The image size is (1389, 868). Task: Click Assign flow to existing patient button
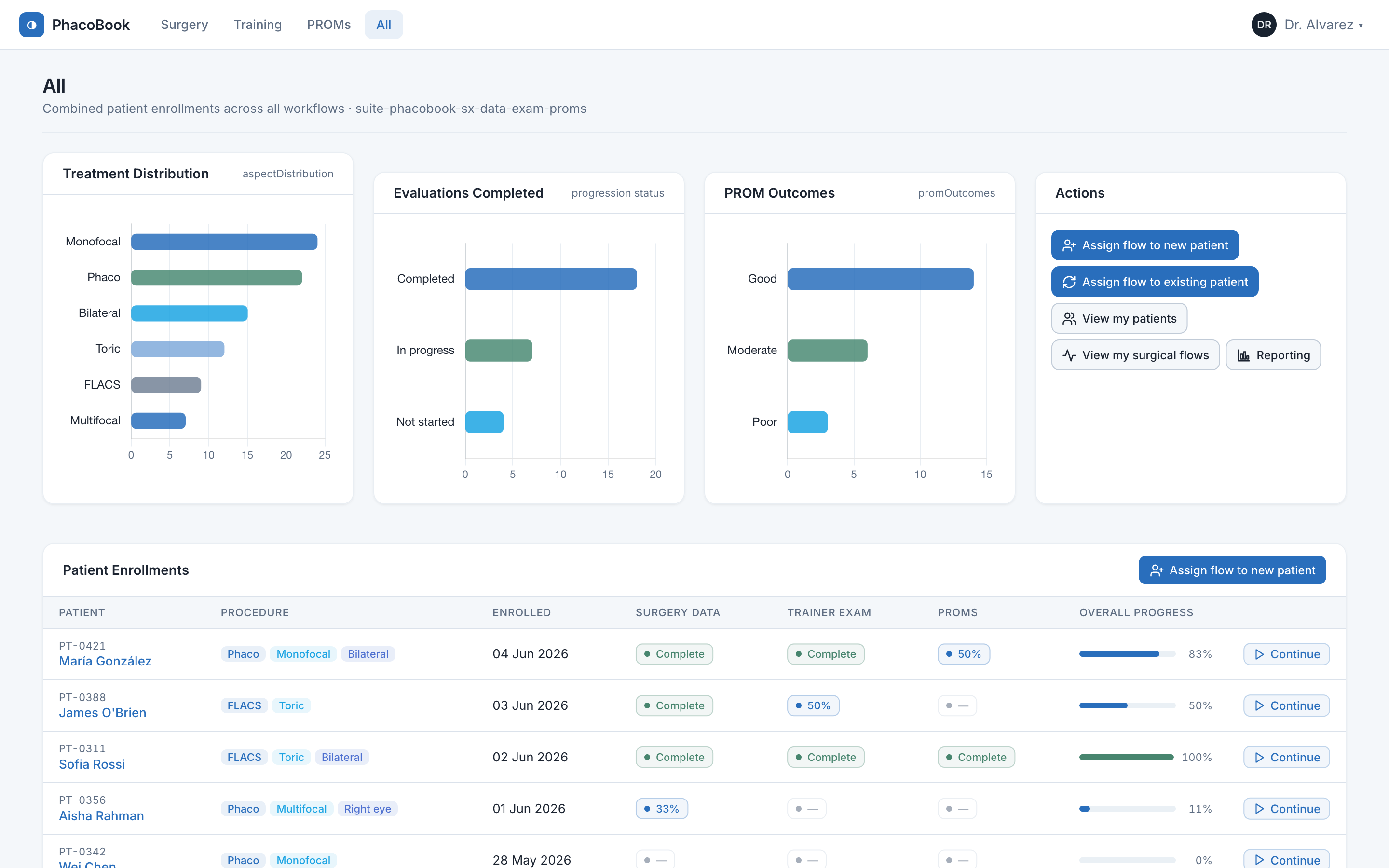[x=1155, y=282]
